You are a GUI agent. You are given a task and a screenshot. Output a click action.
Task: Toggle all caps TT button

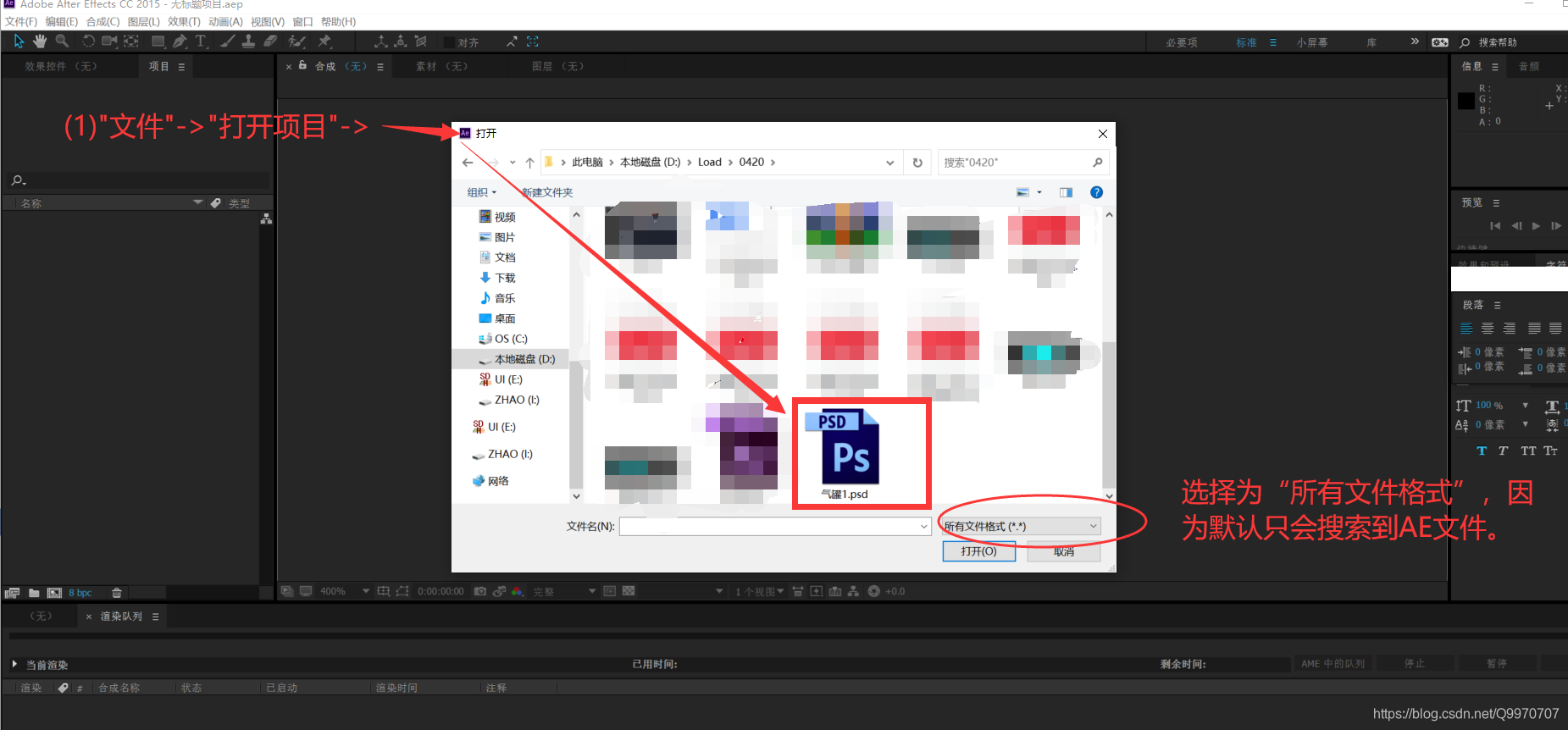1527,451
